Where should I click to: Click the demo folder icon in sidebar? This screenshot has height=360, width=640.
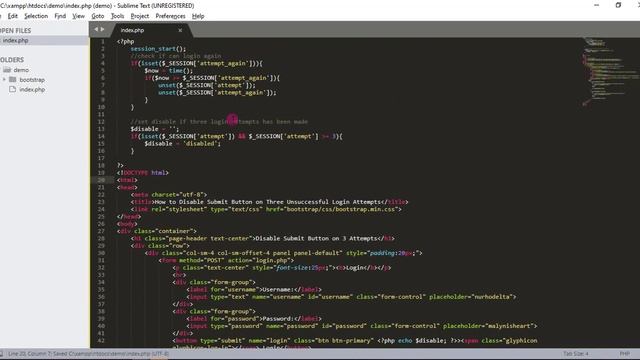coord(7,70)
